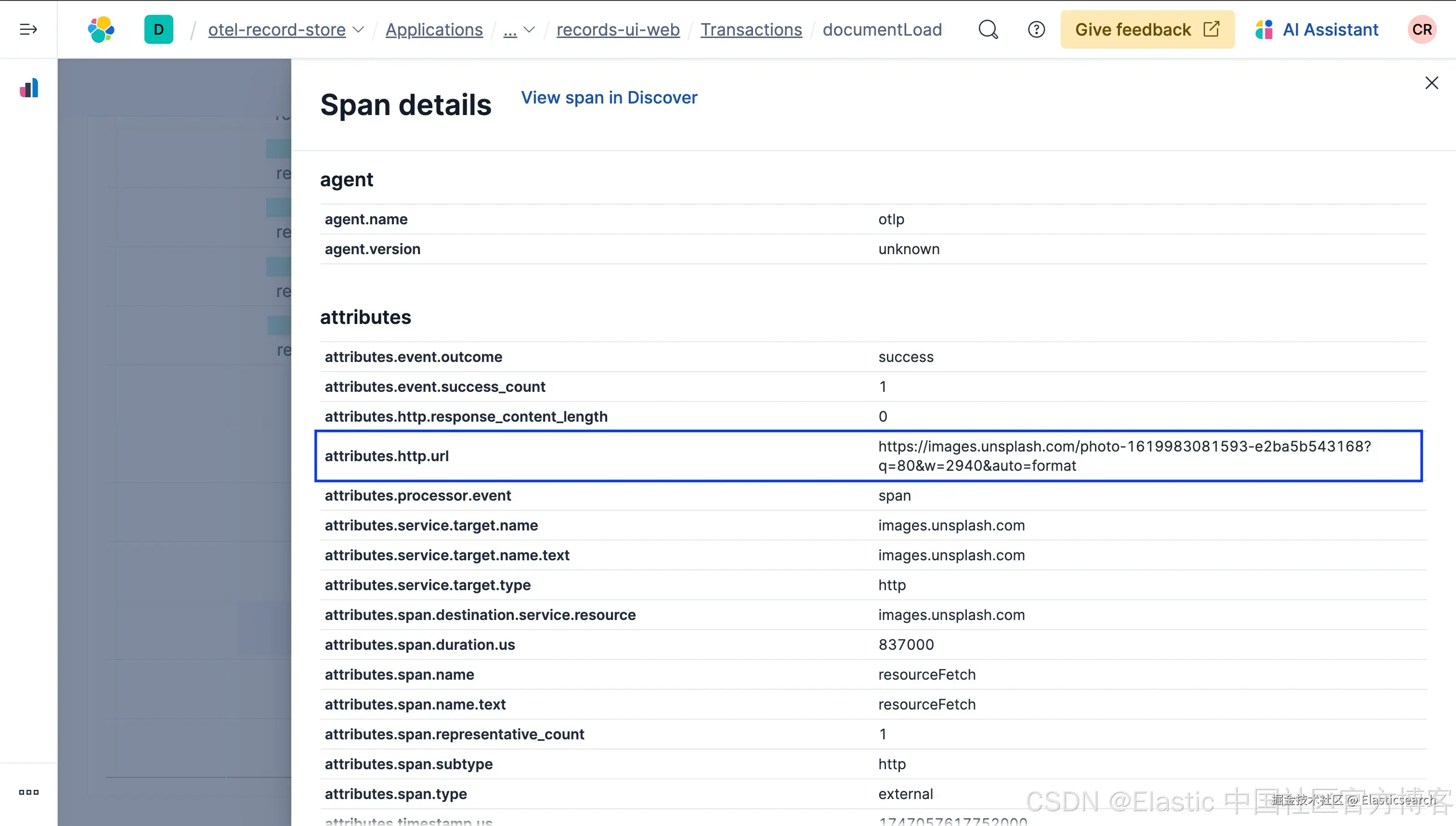Open the search magnifier icon
Viewport: 1456px width, 826px height.
(988, 29)
